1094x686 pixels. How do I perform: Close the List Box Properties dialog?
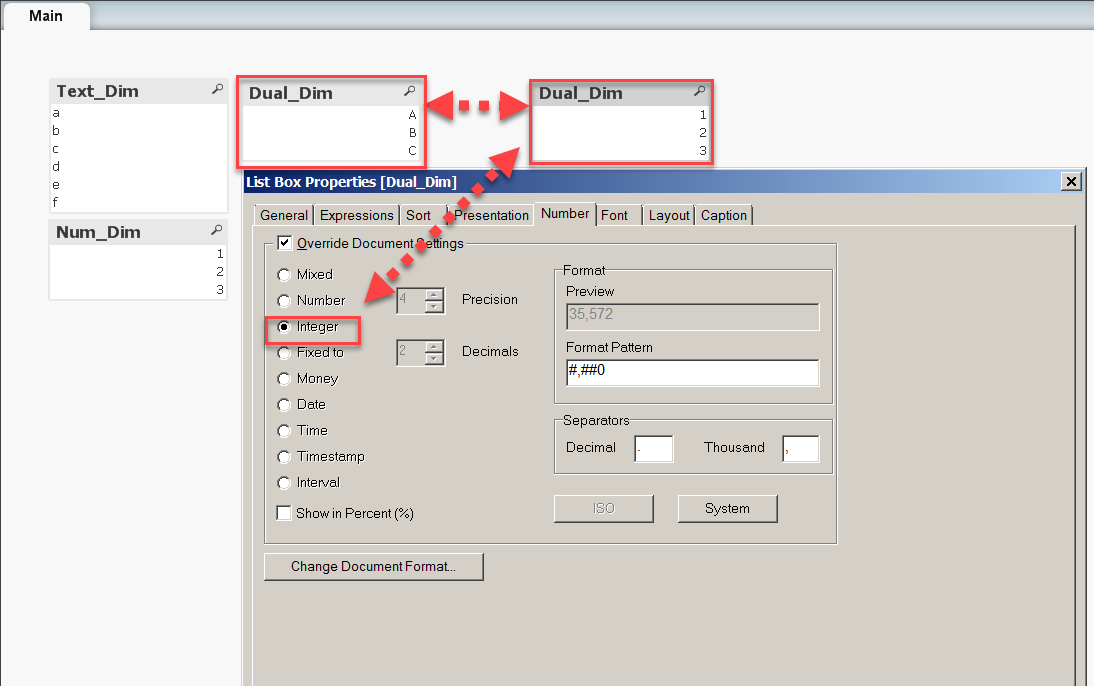click(1071, 181)
